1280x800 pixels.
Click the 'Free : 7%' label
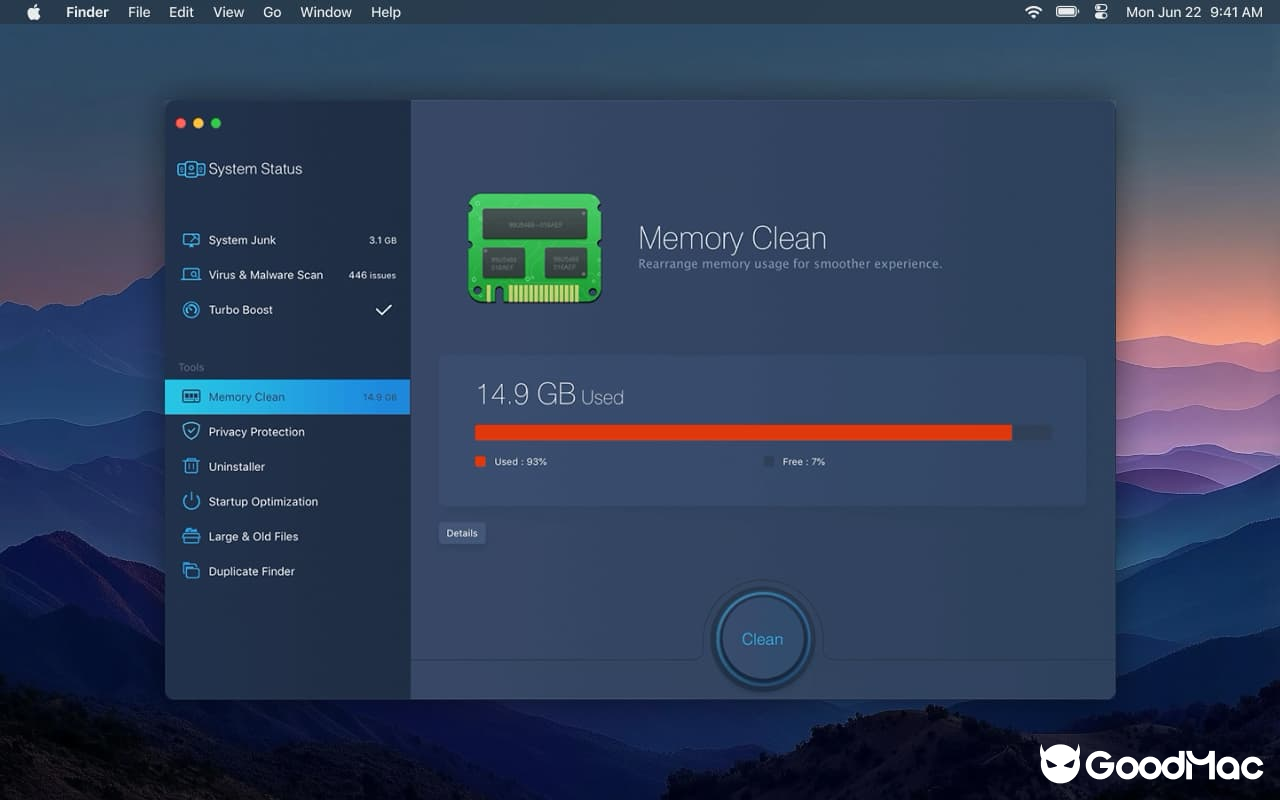tap(804, 462)
